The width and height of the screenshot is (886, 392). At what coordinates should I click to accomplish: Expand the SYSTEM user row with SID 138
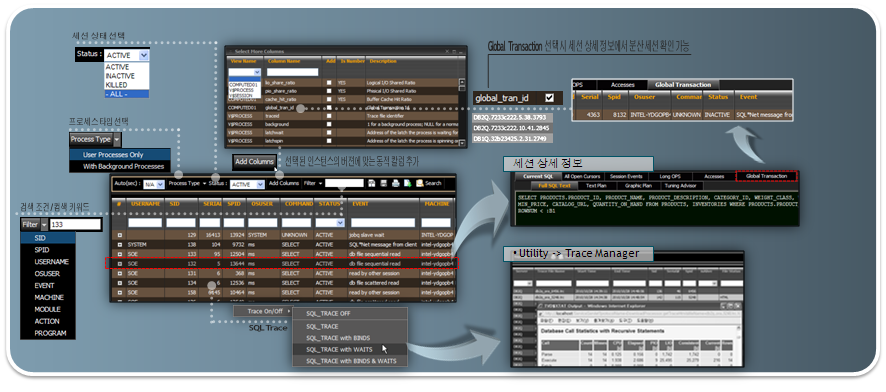pyautogui.click(x=119, y=245)
